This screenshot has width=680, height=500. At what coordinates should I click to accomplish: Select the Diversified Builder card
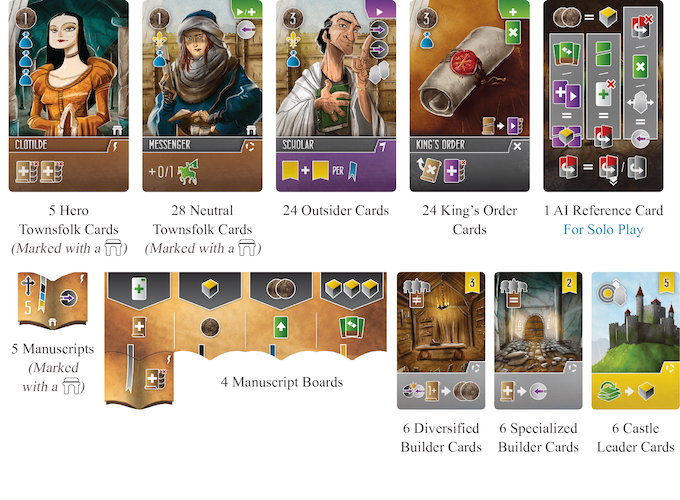441,340
